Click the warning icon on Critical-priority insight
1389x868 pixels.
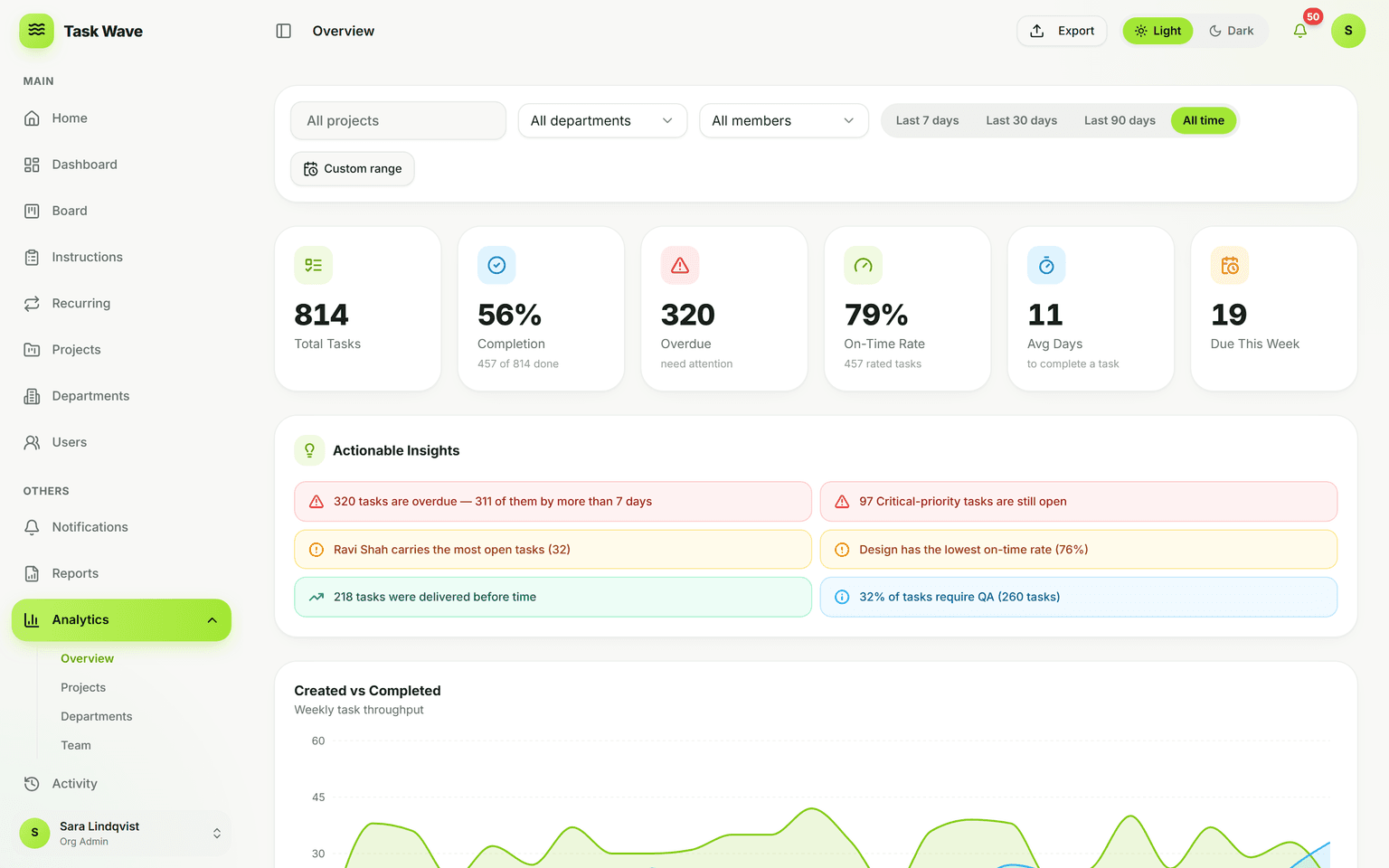(842, 502)
